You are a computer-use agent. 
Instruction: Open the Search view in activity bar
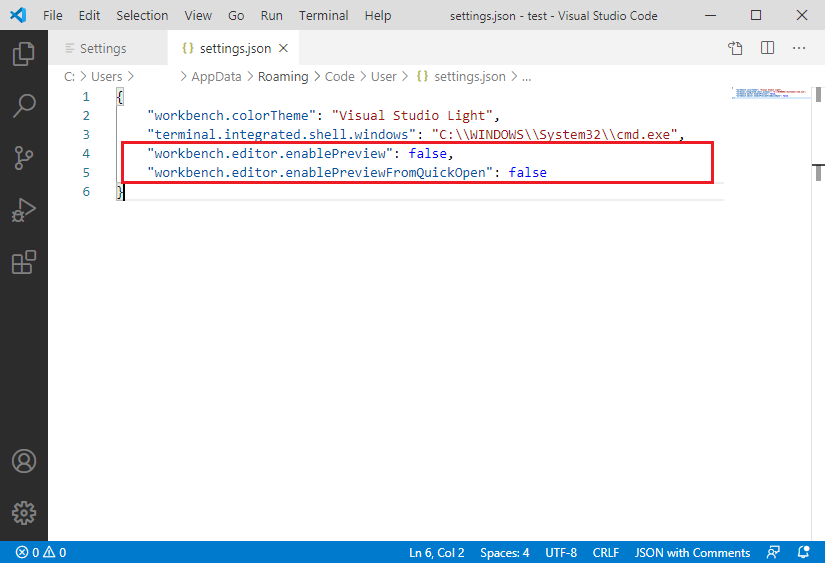pyautogui.click(x=24, y=106)
